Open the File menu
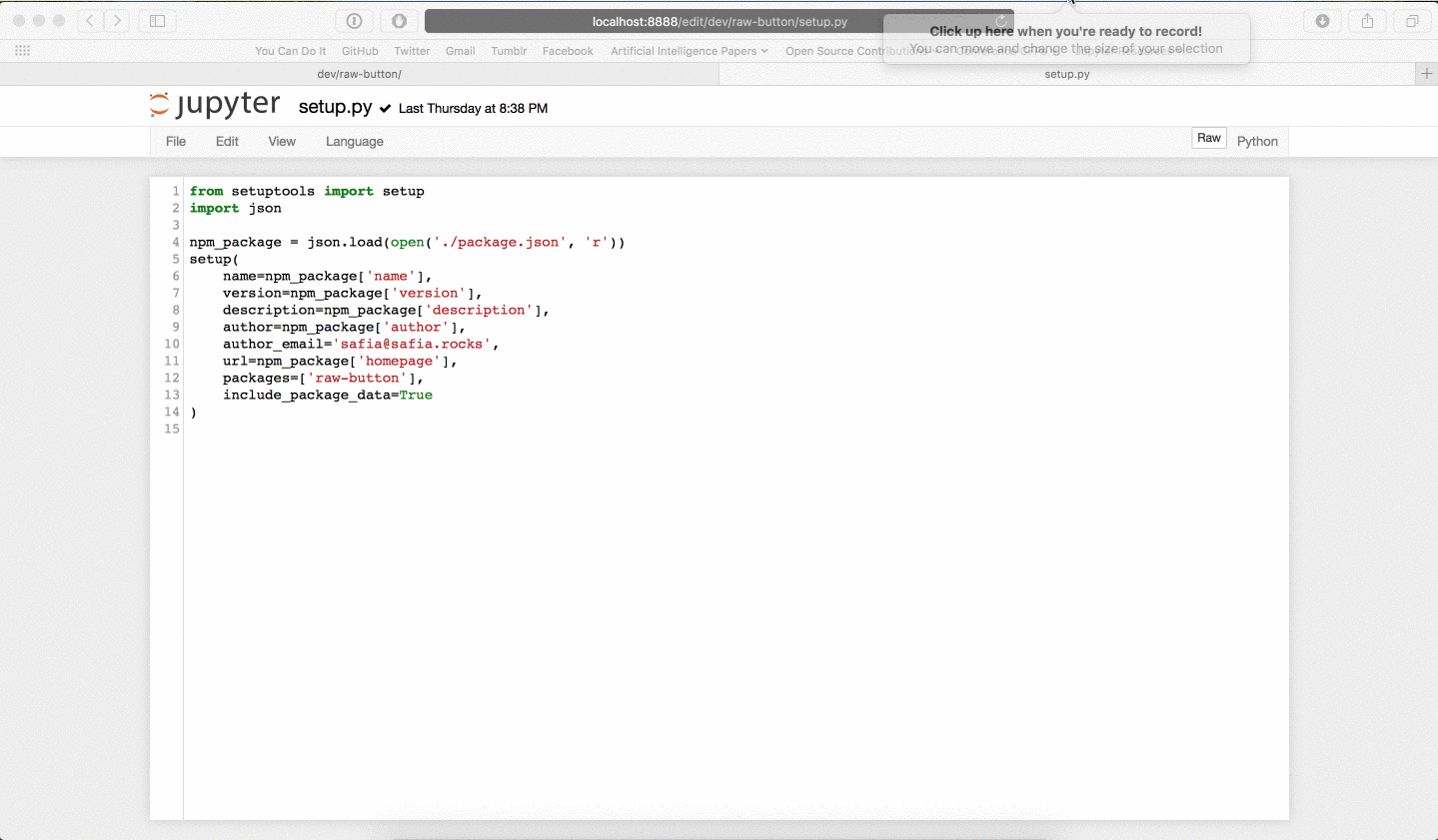 (x=176, y=142)
